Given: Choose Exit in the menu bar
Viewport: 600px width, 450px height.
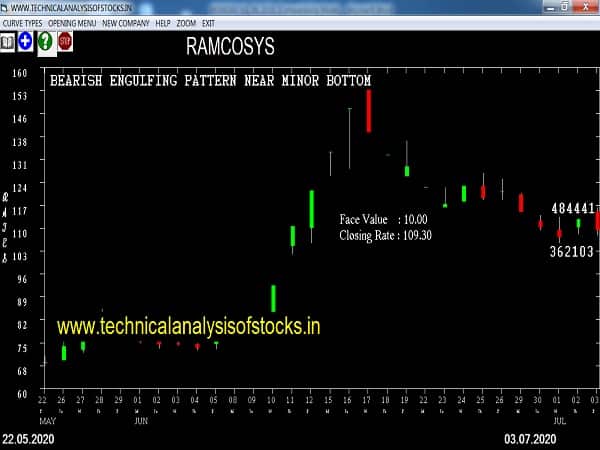Looking at the screenshot, I should pos(209,22).
